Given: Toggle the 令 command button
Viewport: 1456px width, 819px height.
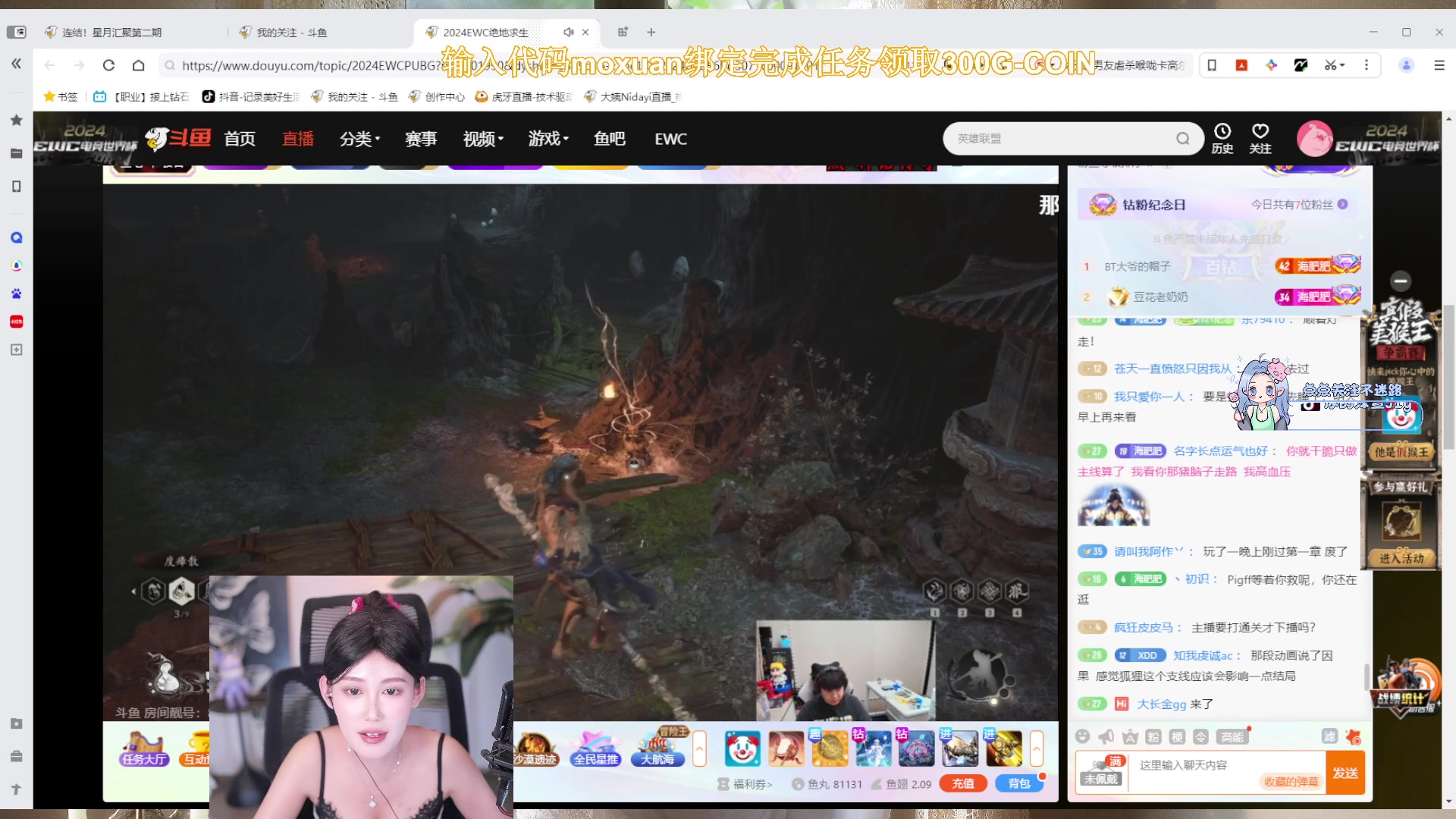Looking at the screenshot, I should coord(1200,736).
